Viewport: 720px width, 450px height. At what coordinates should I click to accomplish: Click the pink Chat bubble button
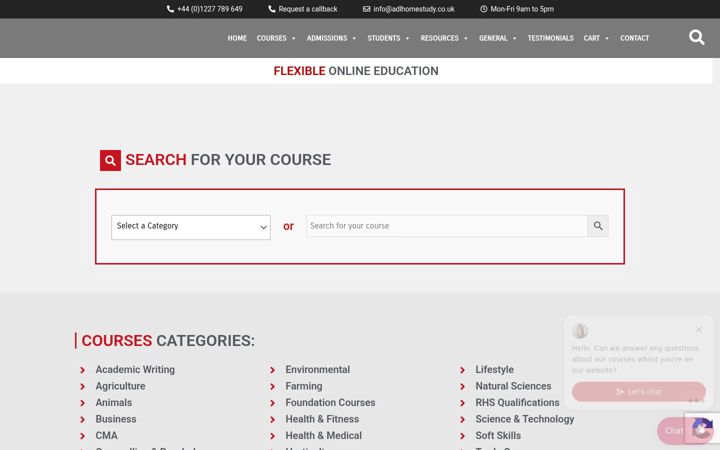[674, 431]
